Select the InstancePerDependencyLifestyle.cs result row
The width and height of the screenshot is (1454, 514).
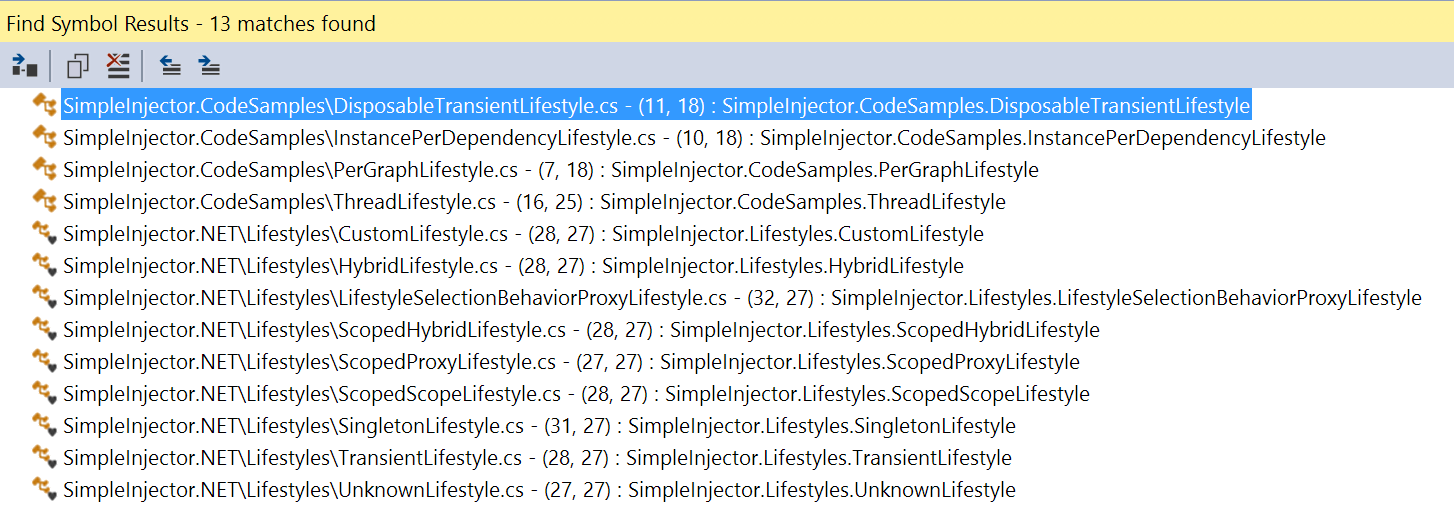pos(694,138)
